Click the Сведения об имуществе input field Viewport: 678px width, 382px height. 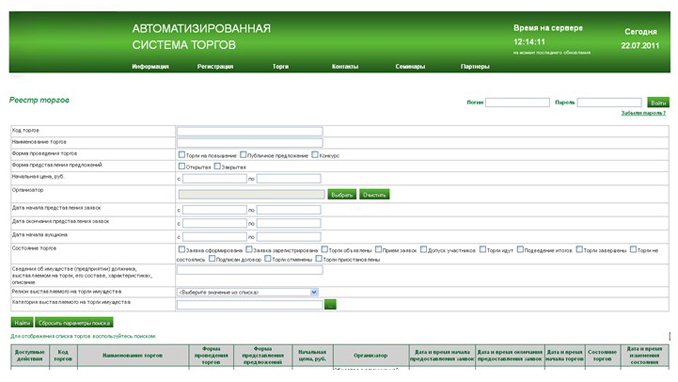pyautogui.click(x=249, y=270)
